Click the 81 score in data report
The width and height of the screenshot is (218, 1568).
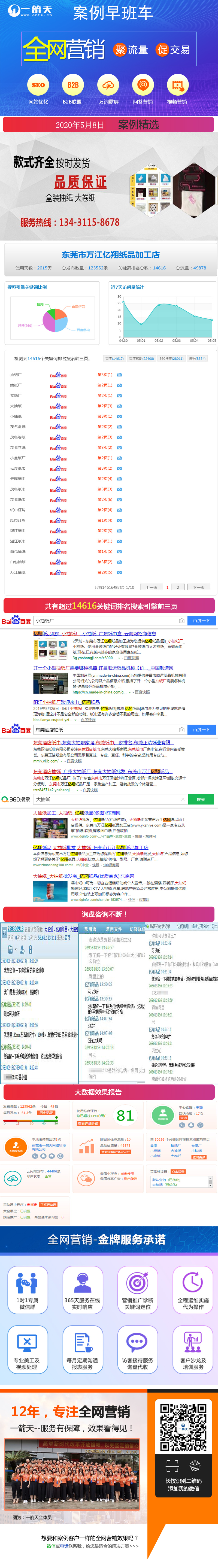pyautogui.click(x=125, y=1115)
